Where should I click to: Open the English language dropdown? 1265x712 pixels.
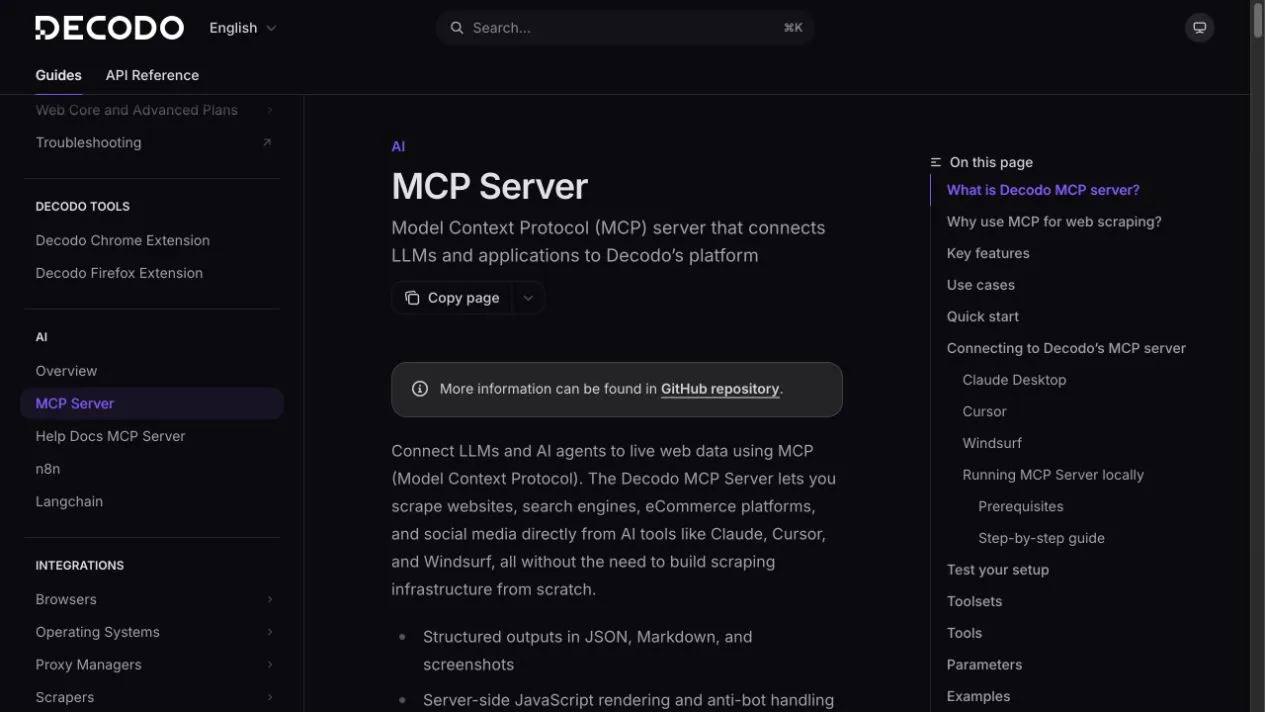coord(243,28)
